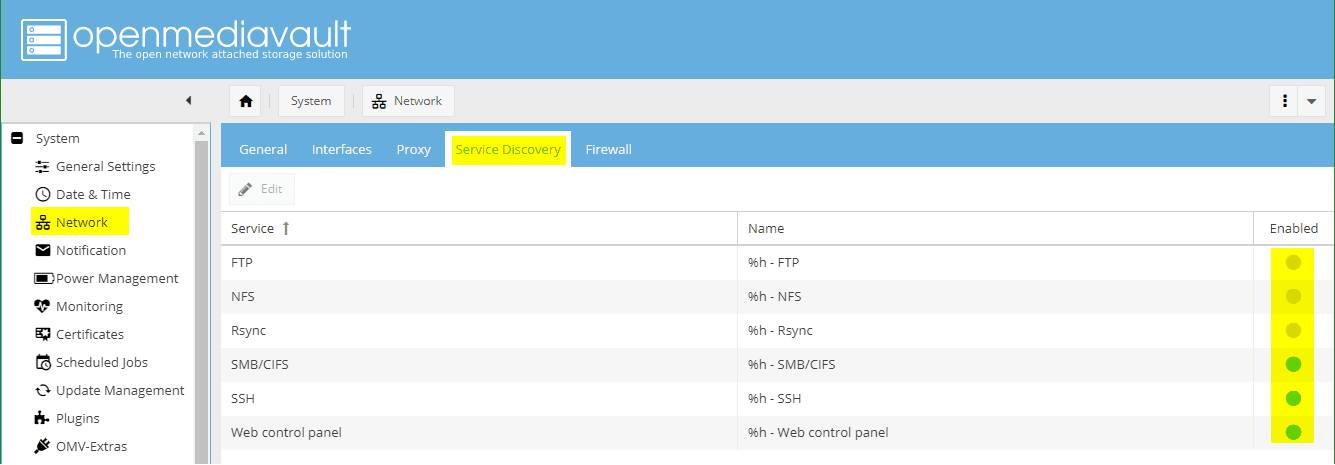Screen dimensions: 1335x465
Task: Open Monitoring in sidebar
Action: pyautogui.click(x=89, y=307)
